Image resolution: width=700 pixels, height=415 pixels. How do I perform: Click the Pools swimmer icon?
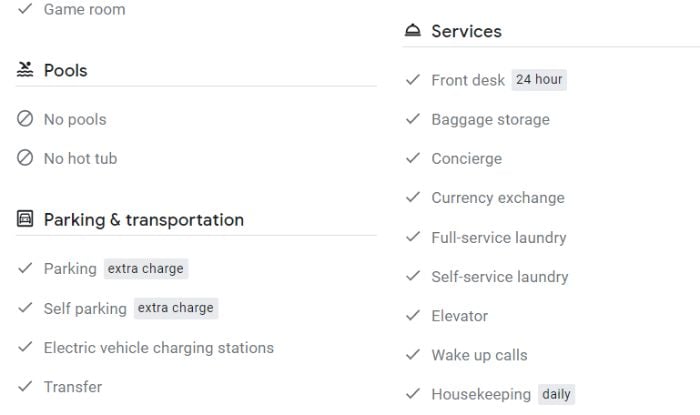[25, 70]
